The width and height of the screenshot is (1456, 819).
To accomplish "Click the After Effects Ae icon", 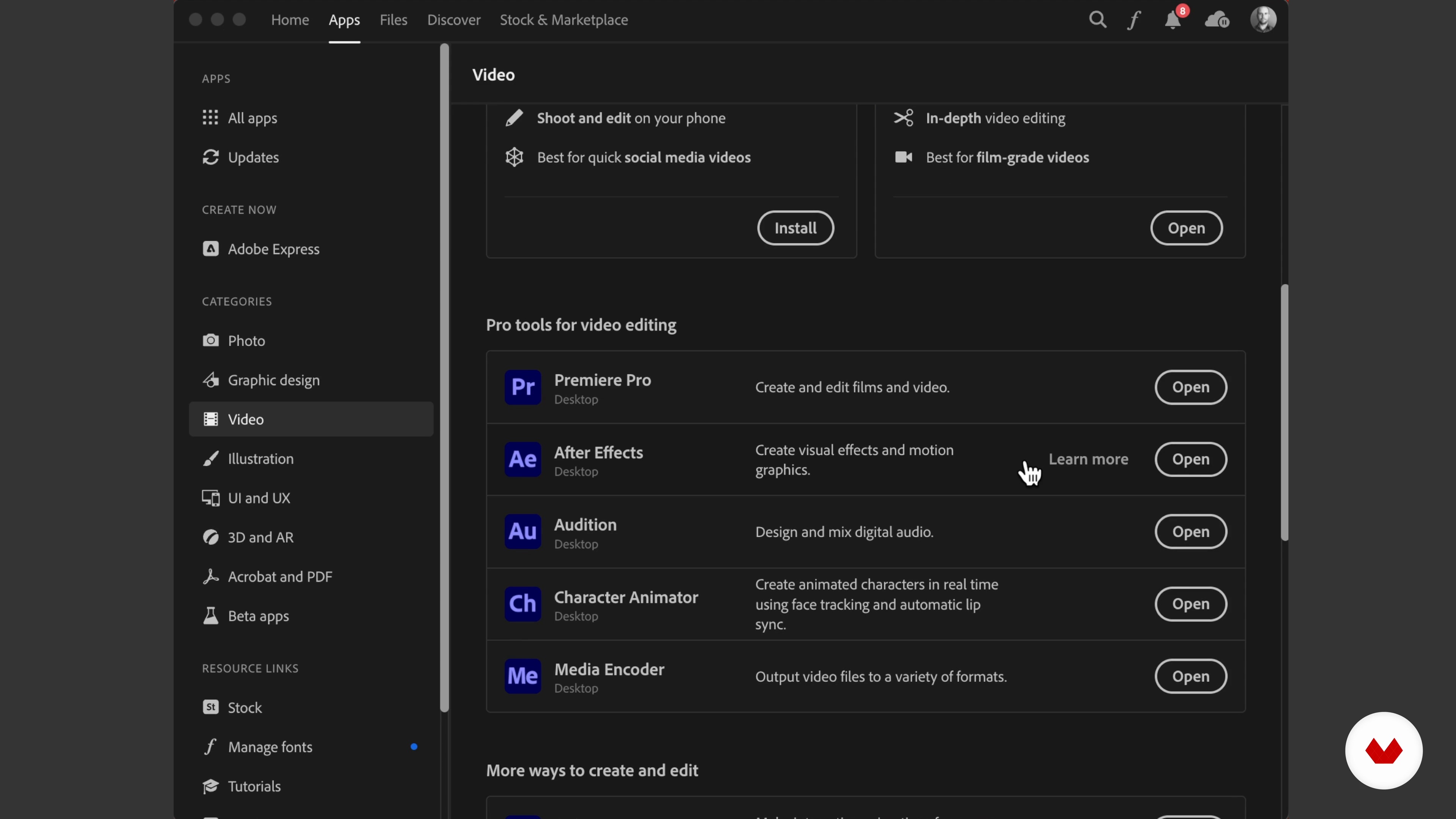I will 522,460.
